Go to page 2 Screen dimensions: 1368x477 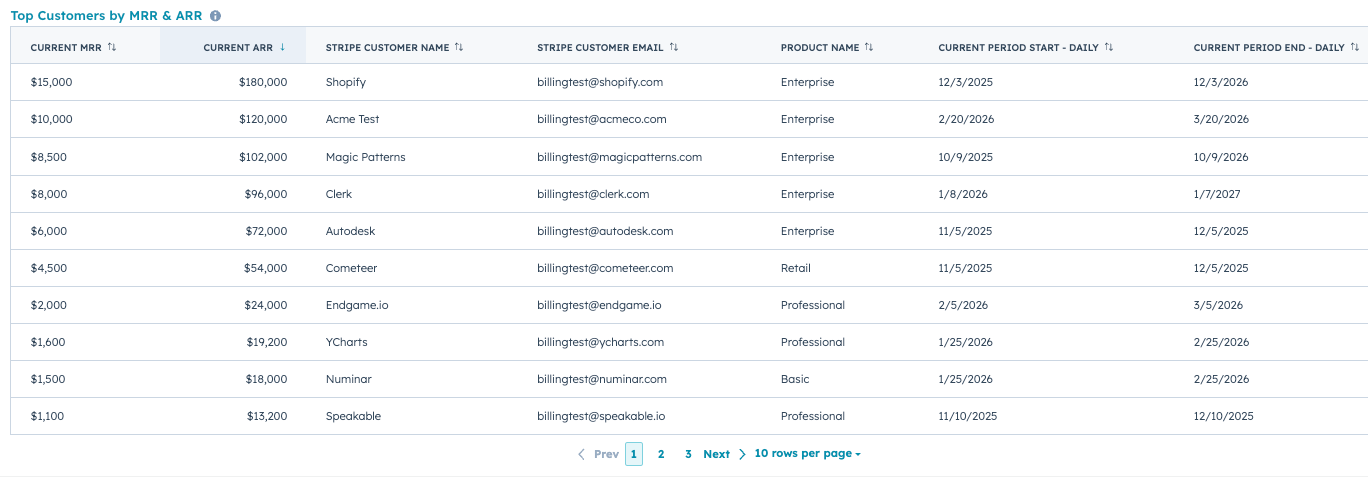click(661, 454)
